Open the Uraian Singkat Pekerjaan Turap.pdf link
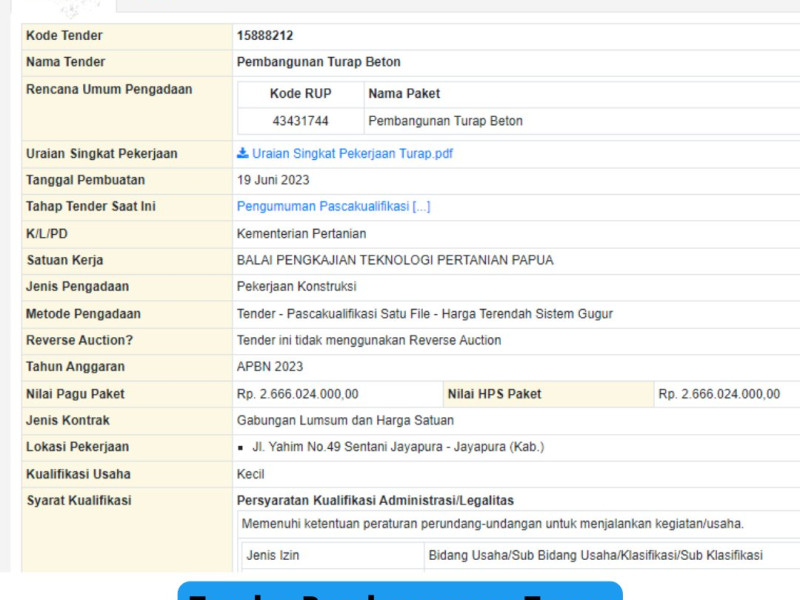The width and height of the screenshot is (800, 600). click(352, 154)
